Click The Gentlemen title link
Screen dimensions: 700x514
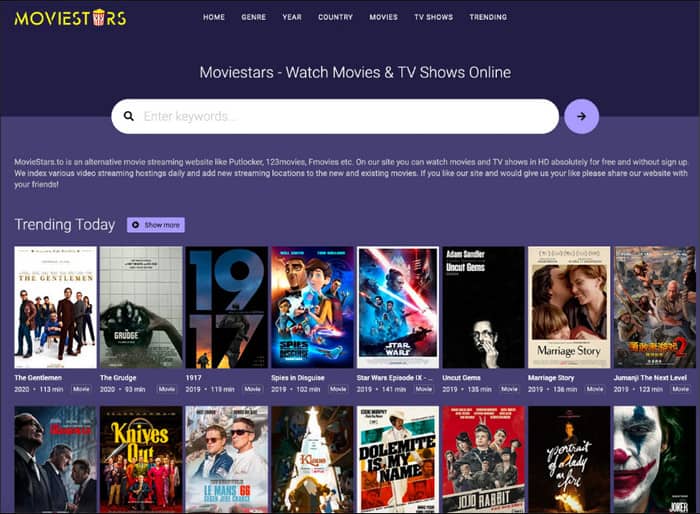(x=38, y=378)
